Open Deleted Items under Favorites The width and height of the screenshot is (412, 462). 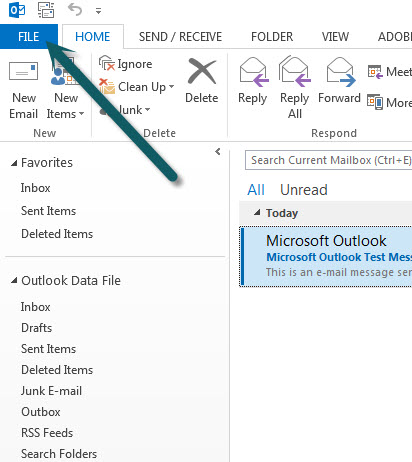point(57,234)
